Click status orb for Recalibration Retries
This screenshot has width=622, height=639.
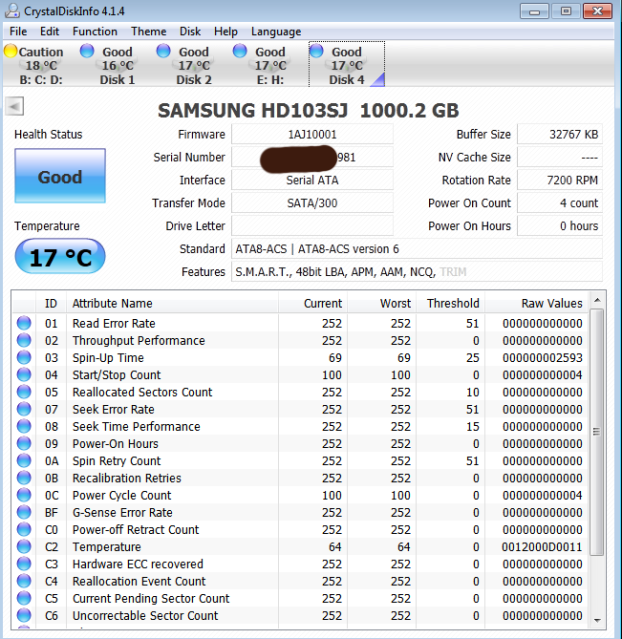pyautogui.click(x=24, y=477)
